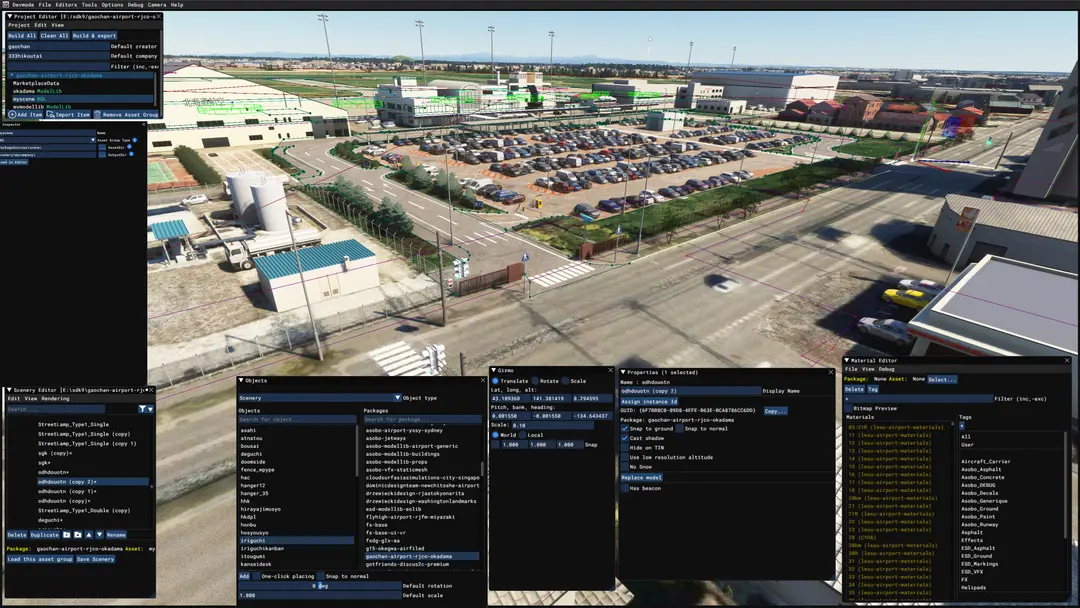Click the Build All button
This screenshot has width=1080, height=608.
pos(21,36)
